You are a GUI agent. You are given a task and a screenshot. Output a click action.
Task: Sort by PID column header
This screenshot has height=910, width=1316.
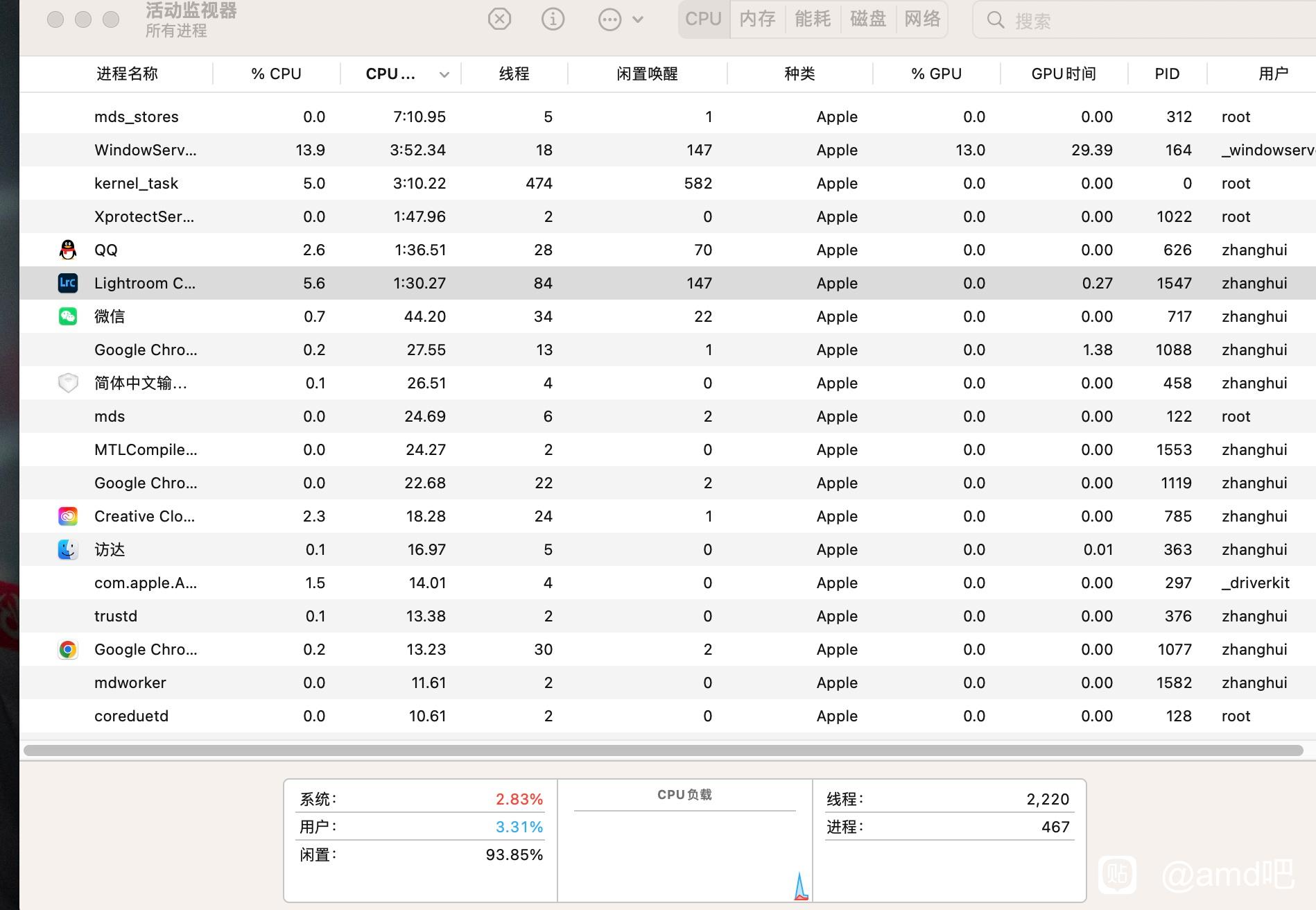[1167, 74]
